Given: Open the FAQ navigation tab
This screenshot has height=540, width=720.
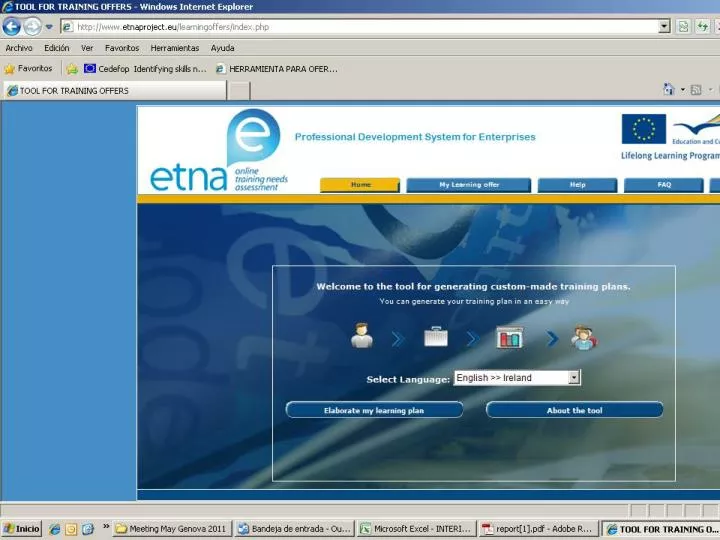Looking at the screenshot, I should coord(664,185).
